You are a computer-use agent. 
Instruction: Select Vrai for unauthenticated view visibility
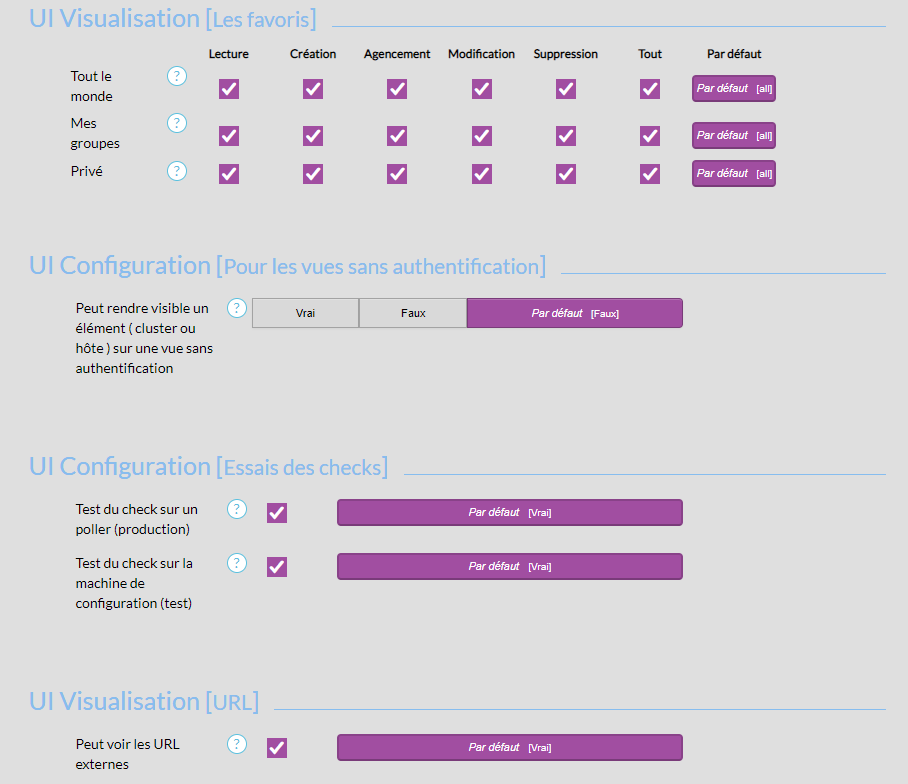coord(305,313)
